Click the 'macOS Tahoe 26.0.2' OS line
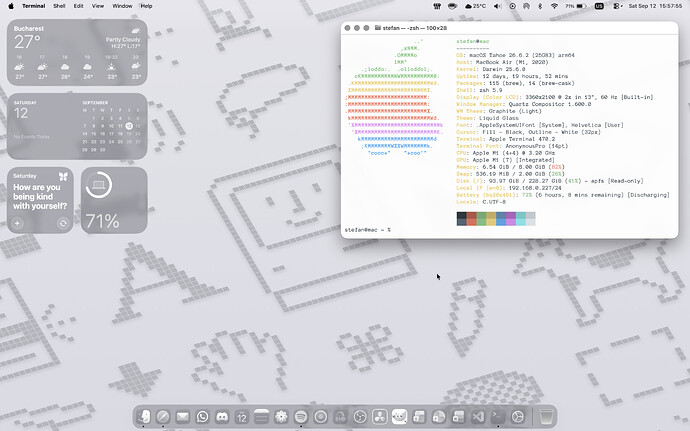Viewport: 690px width, 431px height. click(x=515, y=55)
